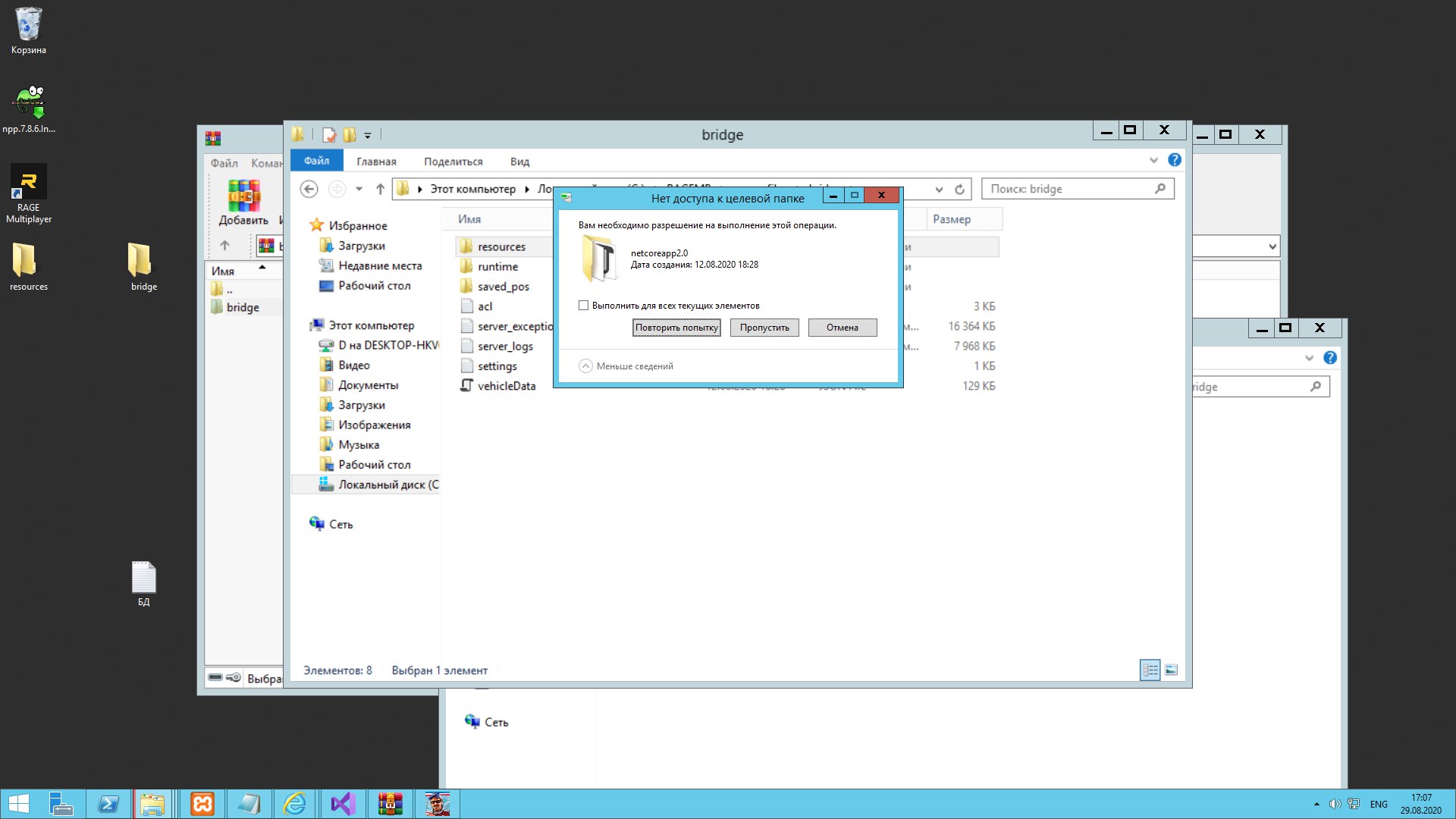Click the explorer back arrow button

(x=309, y=189)
